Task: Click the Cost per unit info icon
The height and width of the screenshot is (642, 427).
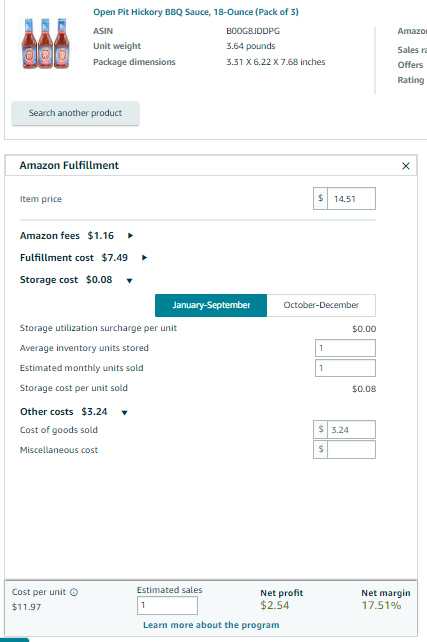Action: 74,592
